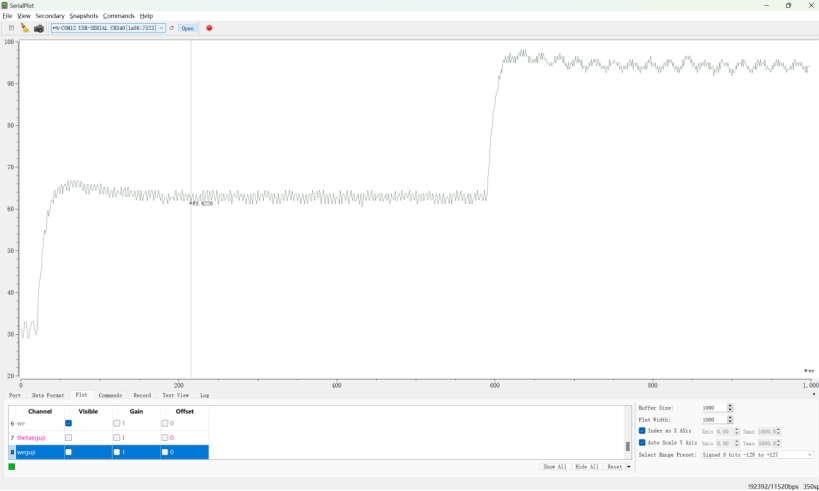Reload the port list with the refresh icon
Viewport: 819px width, 491px height.
[171, 28]
